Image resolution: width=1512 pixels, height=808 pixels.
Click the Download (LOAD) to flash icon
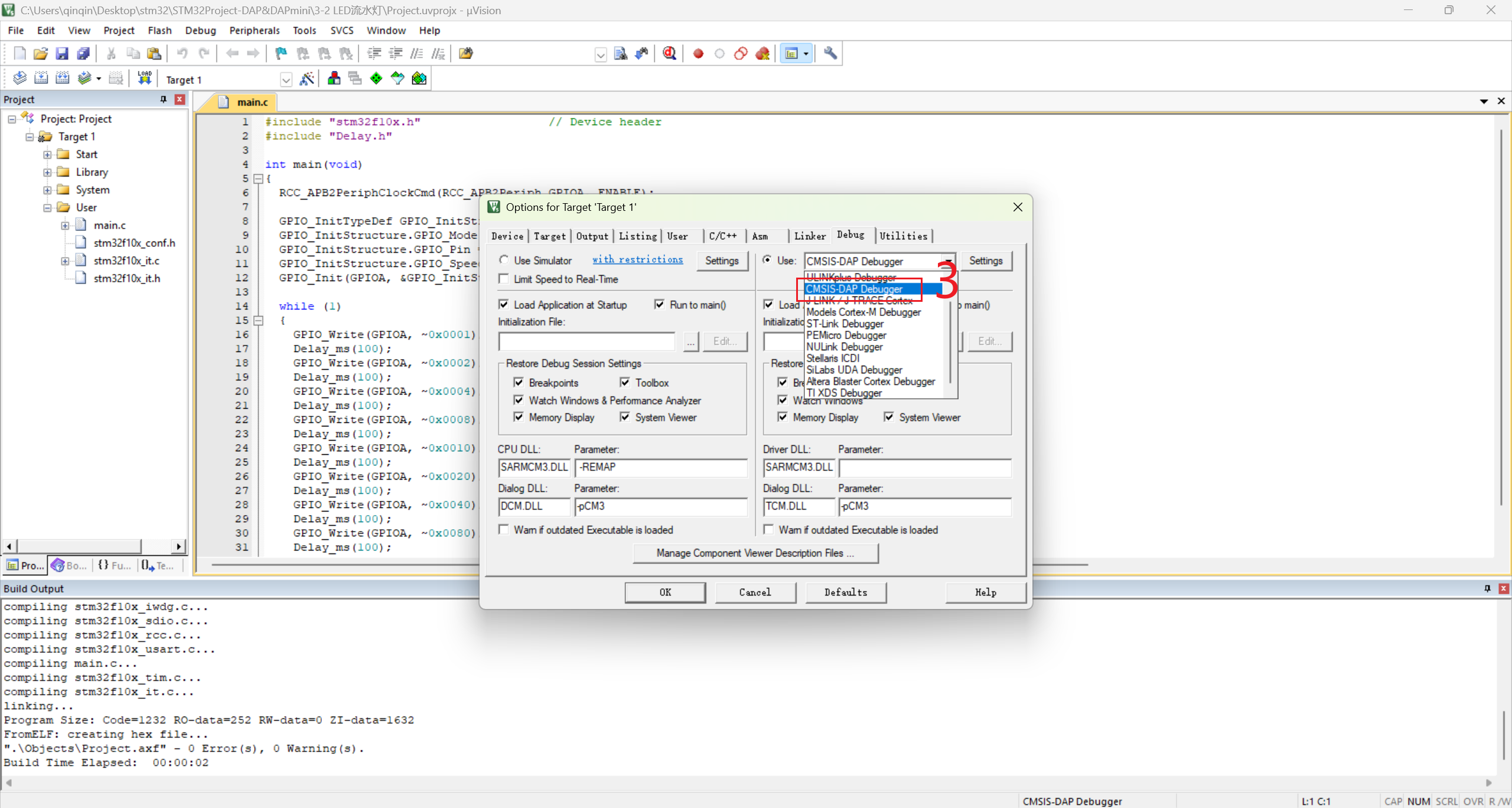pyautogui.click(x=144, y=78)
